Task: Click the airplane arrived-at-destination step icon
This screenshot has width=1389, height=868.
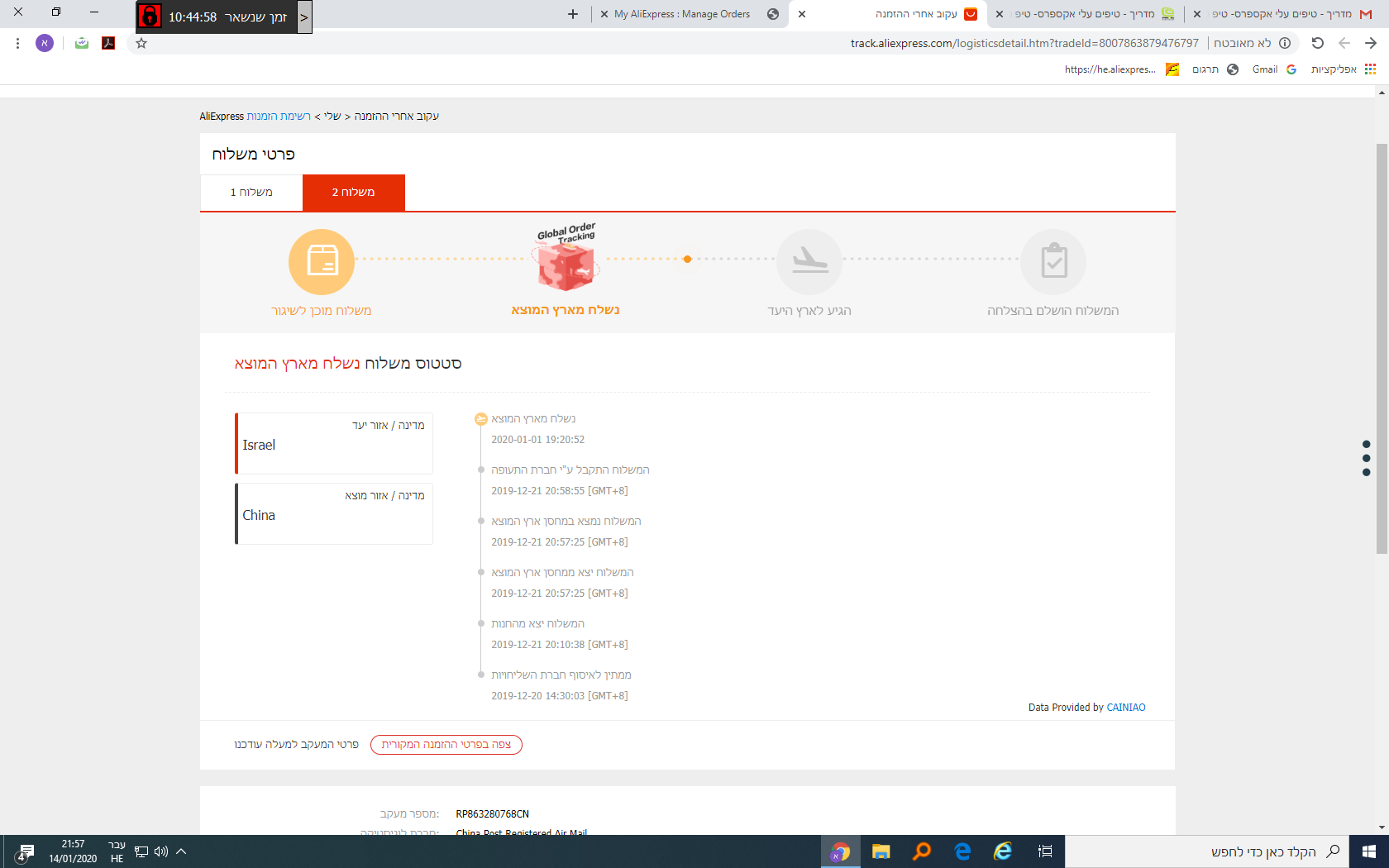Action: [809, 262]
